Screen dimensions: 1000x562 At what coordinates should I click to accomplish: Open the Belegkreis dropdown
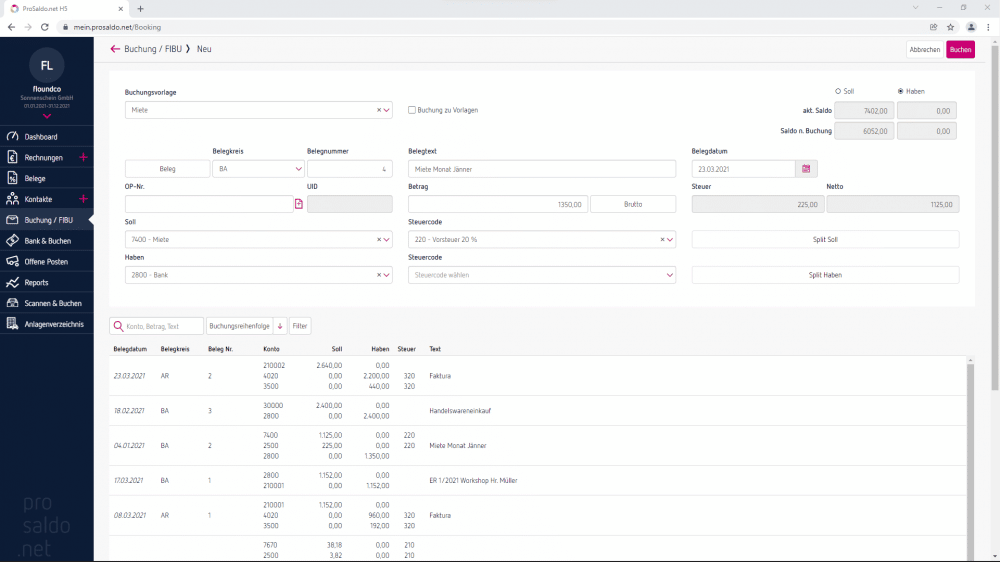(x=259, y=169)
